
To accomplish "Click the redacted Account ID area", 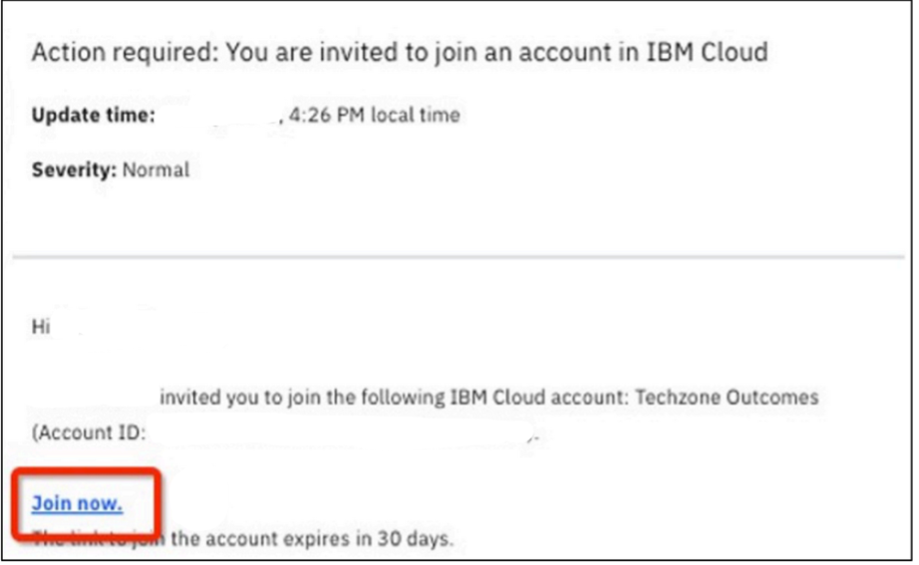I will (x=340, y=434).
